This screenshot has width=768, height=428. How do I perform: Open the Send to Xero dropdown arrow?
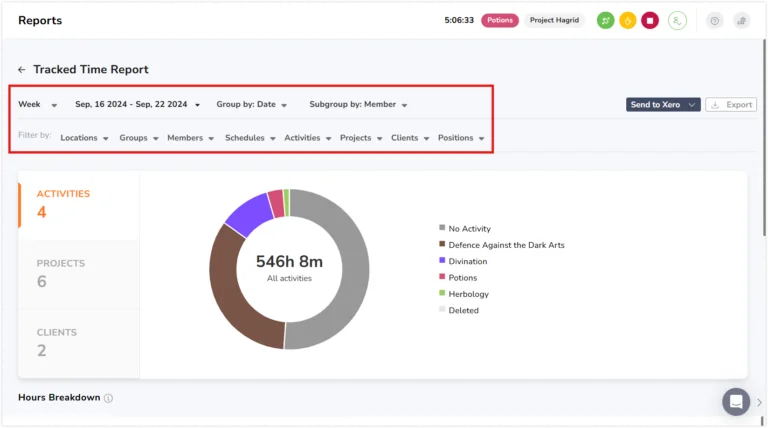(692, 104)
